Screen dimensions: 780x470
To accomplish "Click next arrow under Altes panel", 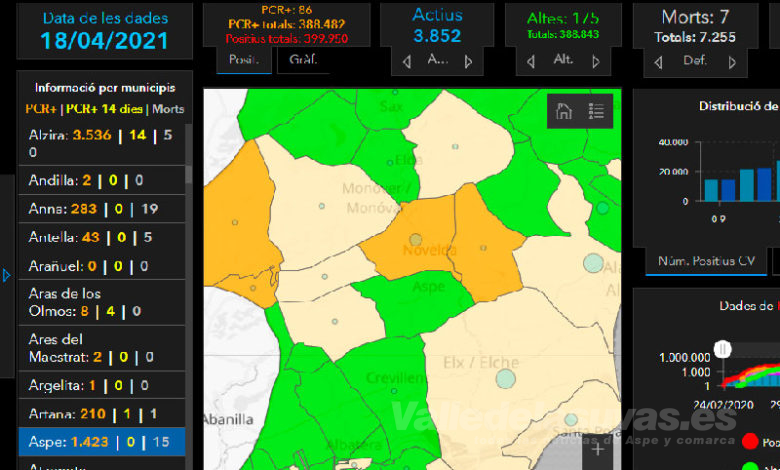I will pyautogui.click(x=596, y=61).
